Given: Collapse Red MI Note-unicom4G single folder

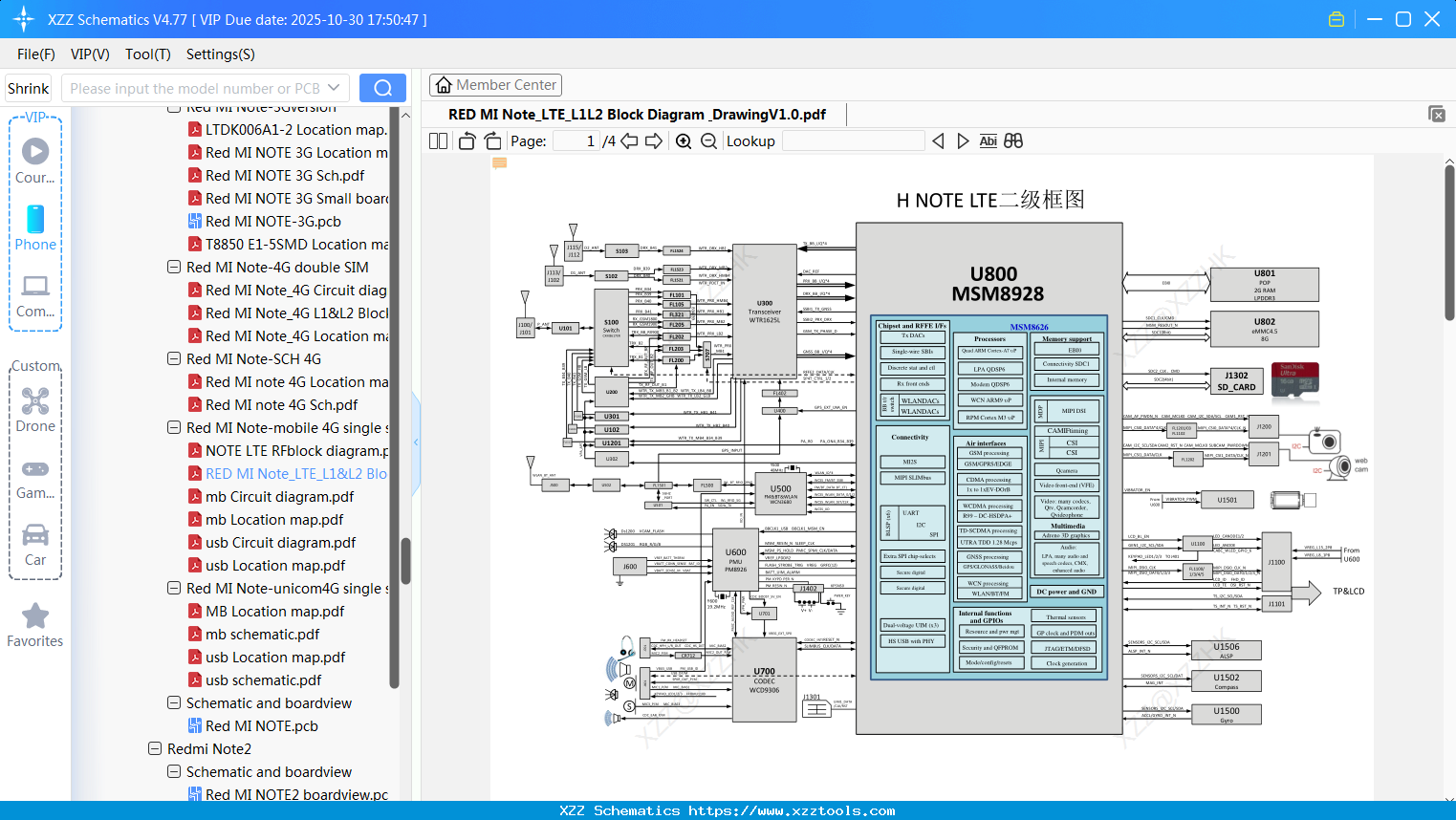Looking at the screenshot, I should pos(174,589).
